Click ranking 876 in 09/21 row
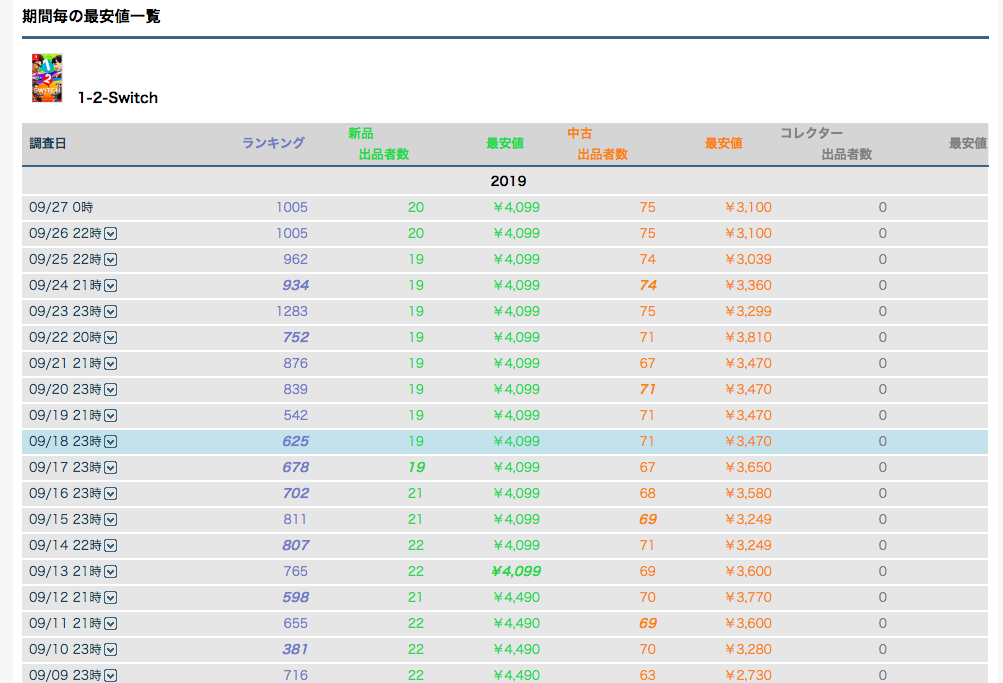Image resolution: width=1003 pixels, height=683 pixels. [x=296, y=363]
